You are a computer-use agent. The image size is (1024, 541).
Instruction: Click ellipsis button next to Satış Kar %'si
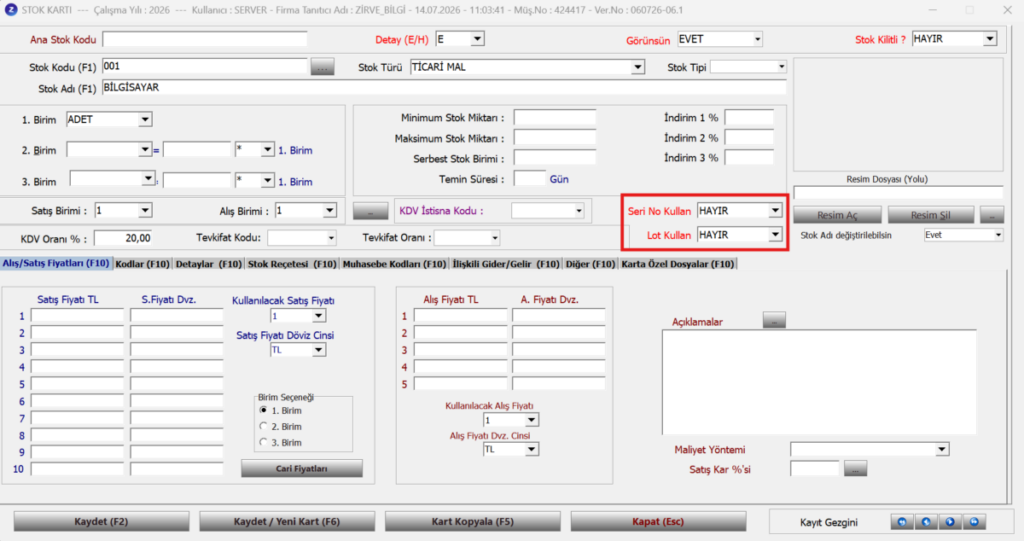(x=855, y=468)
